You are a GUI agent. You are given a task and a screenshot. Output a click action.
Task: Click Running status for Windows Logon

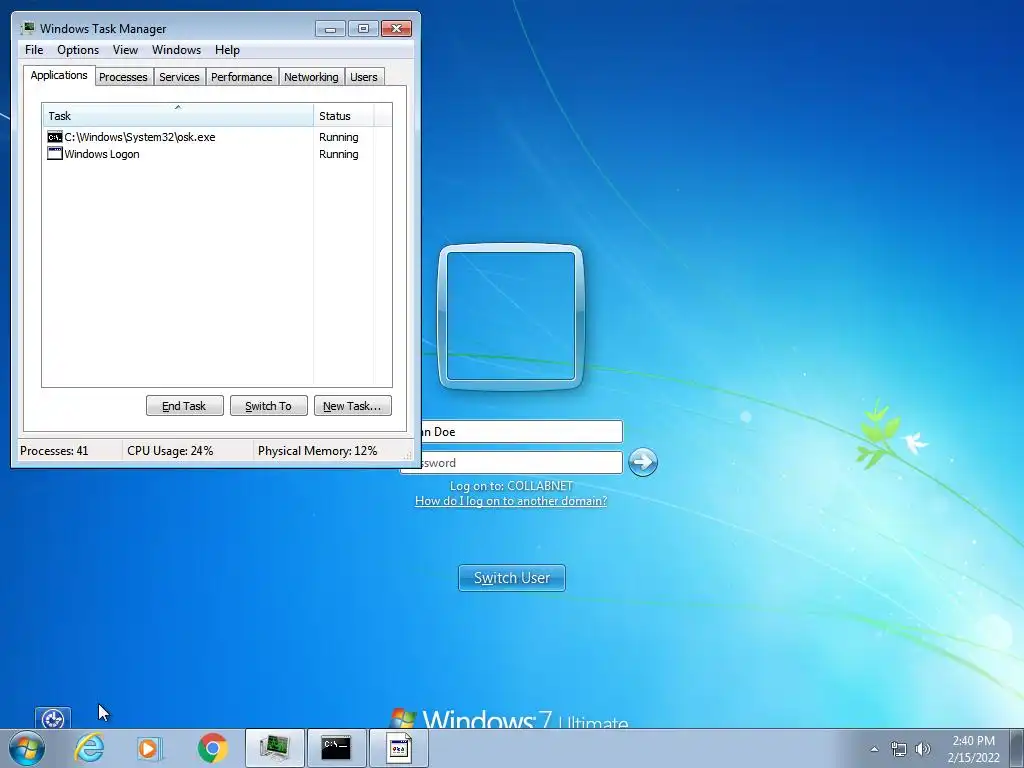coord(338,154)
